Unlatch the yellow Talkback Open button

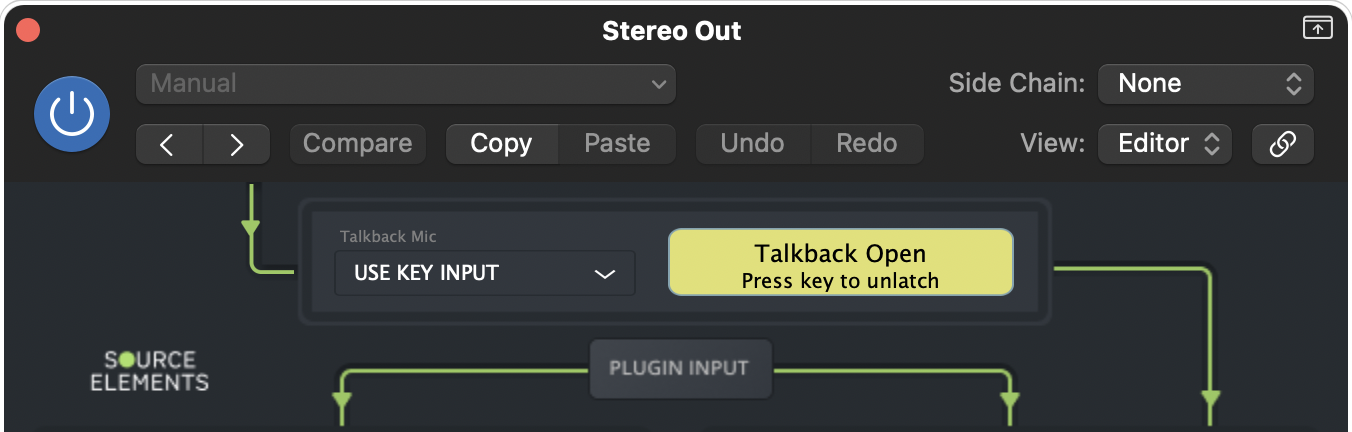(x=840, y=263)
